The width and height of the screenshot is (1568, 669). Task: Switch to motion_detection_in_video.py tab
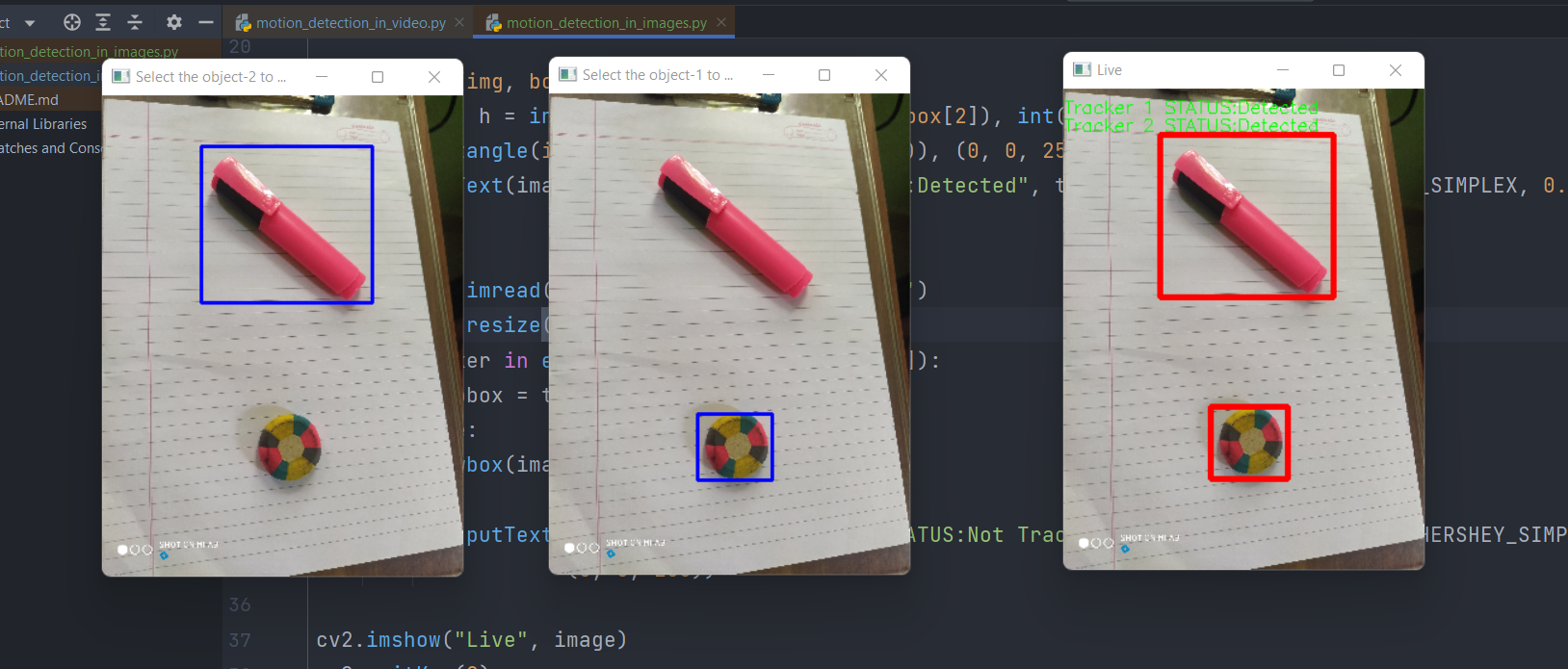pos(351,22)
